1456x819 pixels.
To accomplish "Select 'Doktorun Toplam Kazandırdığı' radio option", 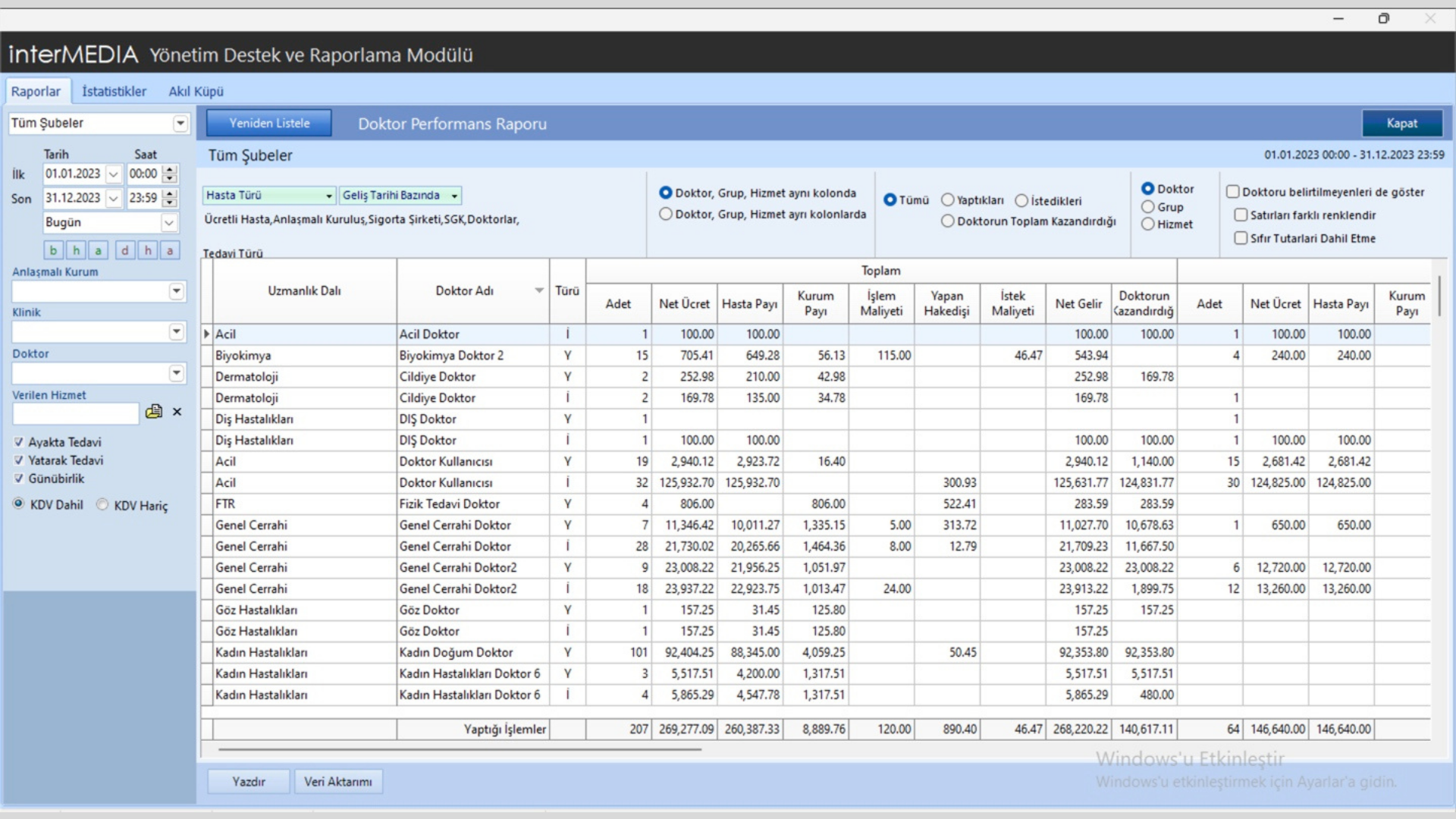I will (947, 221).
